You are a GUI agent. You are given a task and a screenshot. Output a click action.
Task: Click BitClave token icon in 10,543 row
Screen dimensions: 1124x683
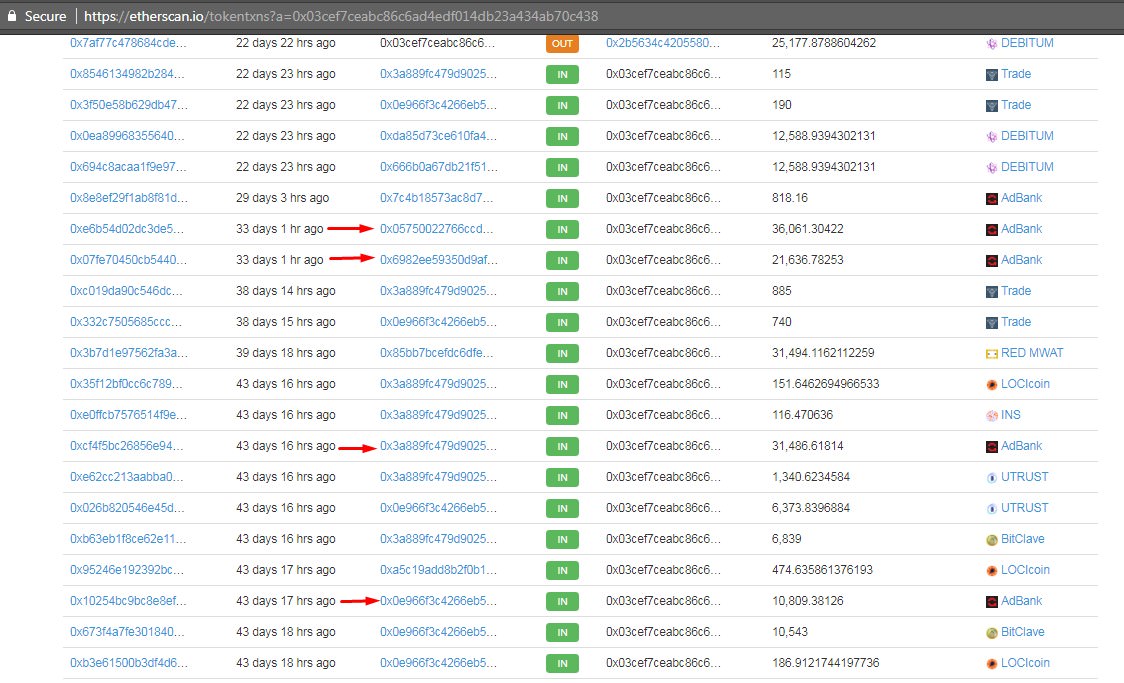click(991, 632)
